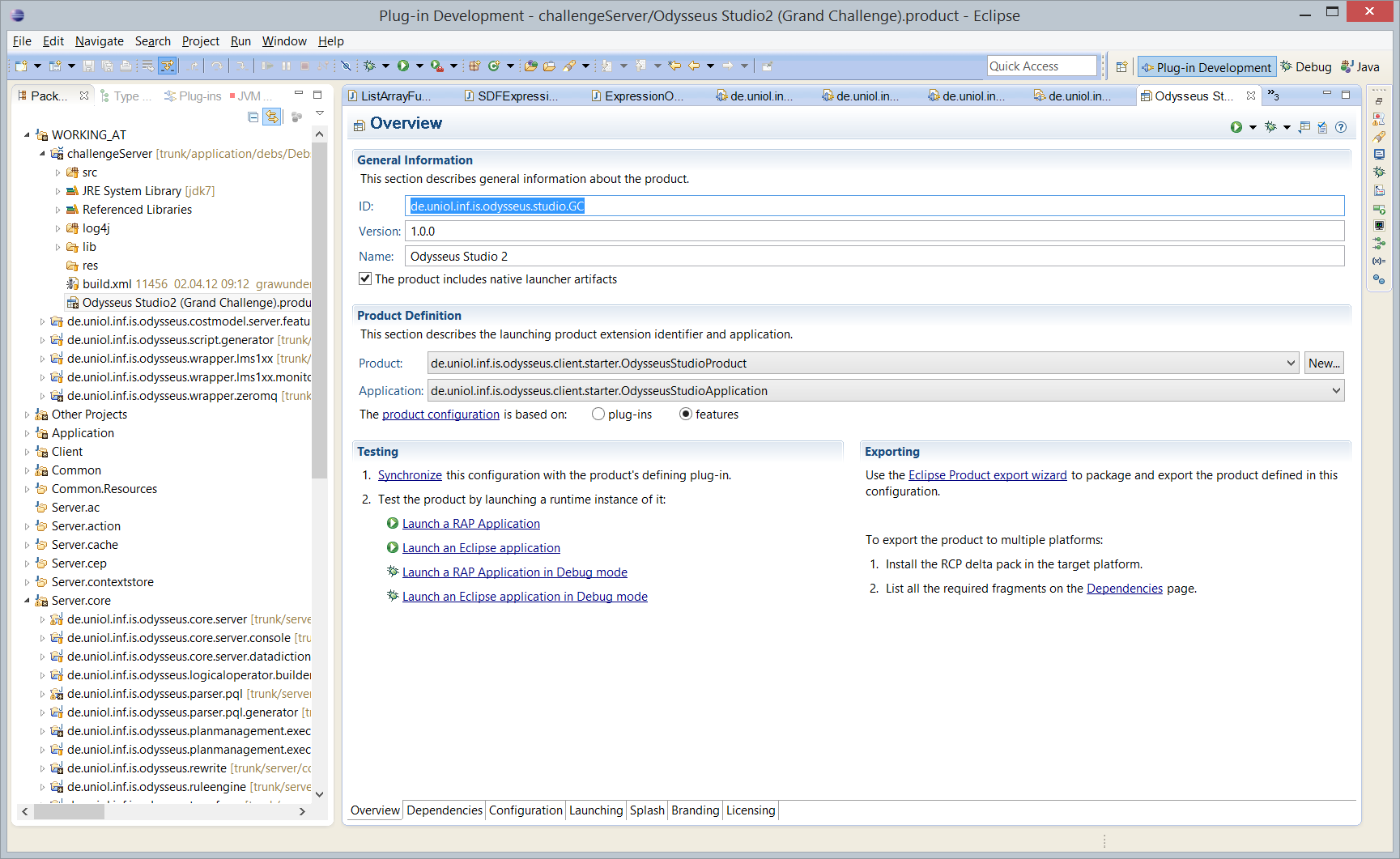Close the Odysseus St... editor tab

tap(1250, 96)
